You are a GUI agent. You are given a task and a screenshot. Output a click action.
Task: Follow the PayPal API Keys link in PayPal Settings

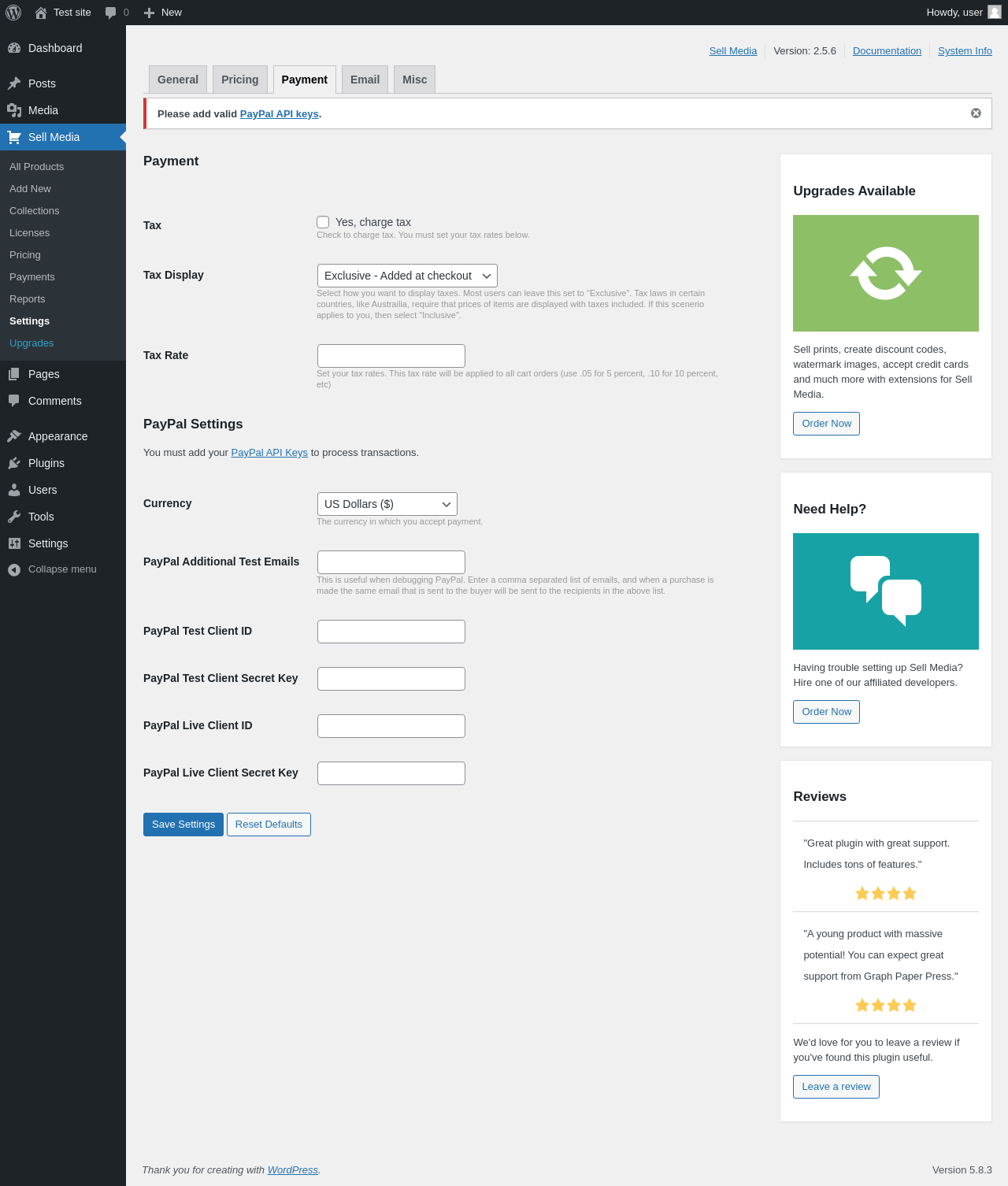point(269,453)
